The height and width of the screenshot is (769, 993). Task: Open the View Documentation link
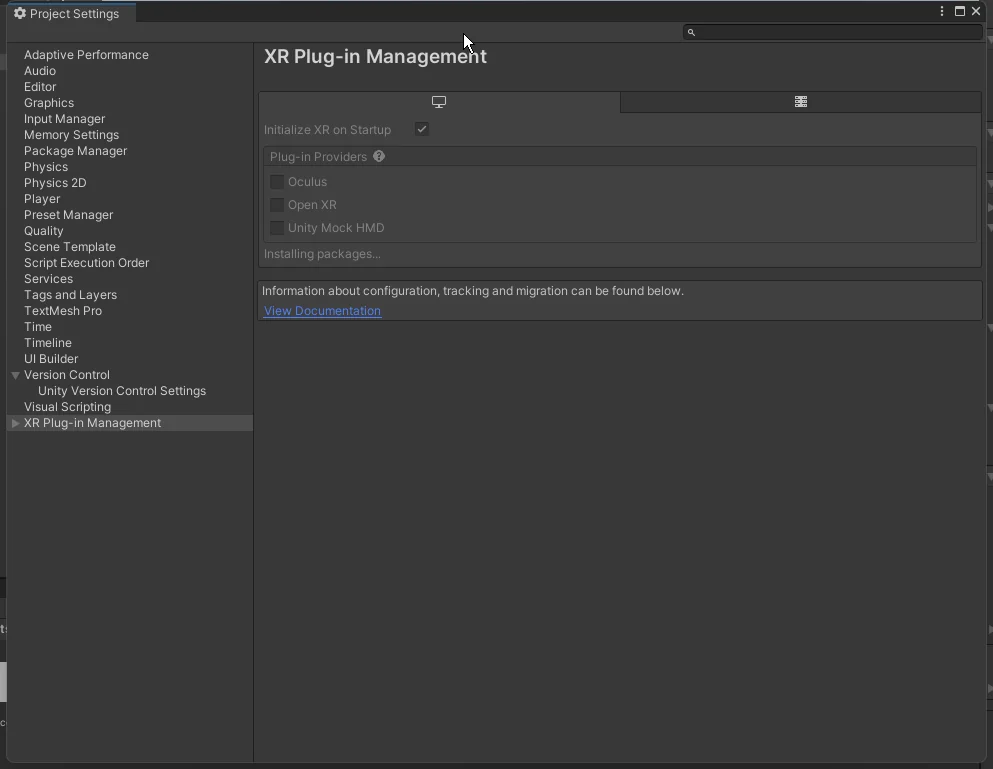pos(322,311)
